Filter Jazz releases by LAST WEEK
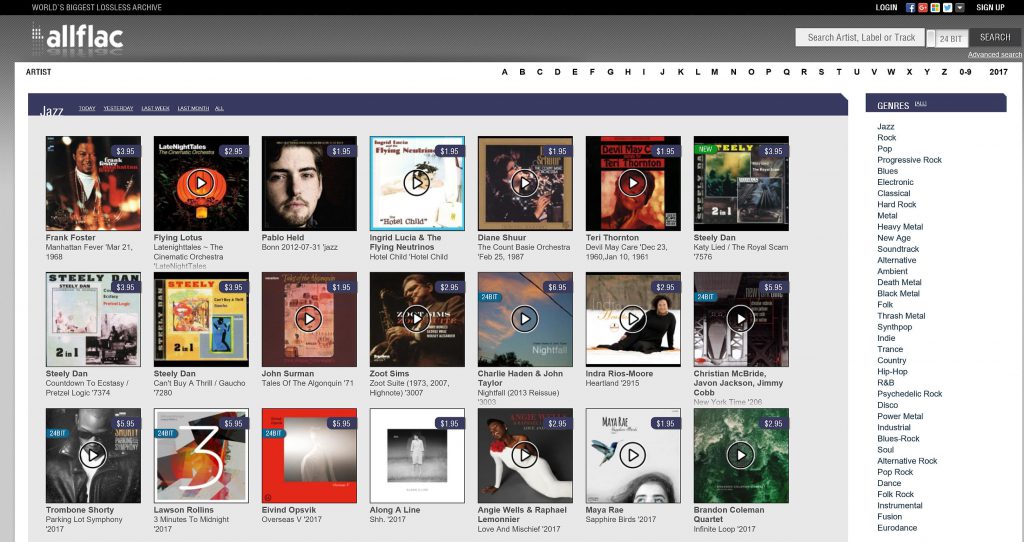 (x=155, y=108)
